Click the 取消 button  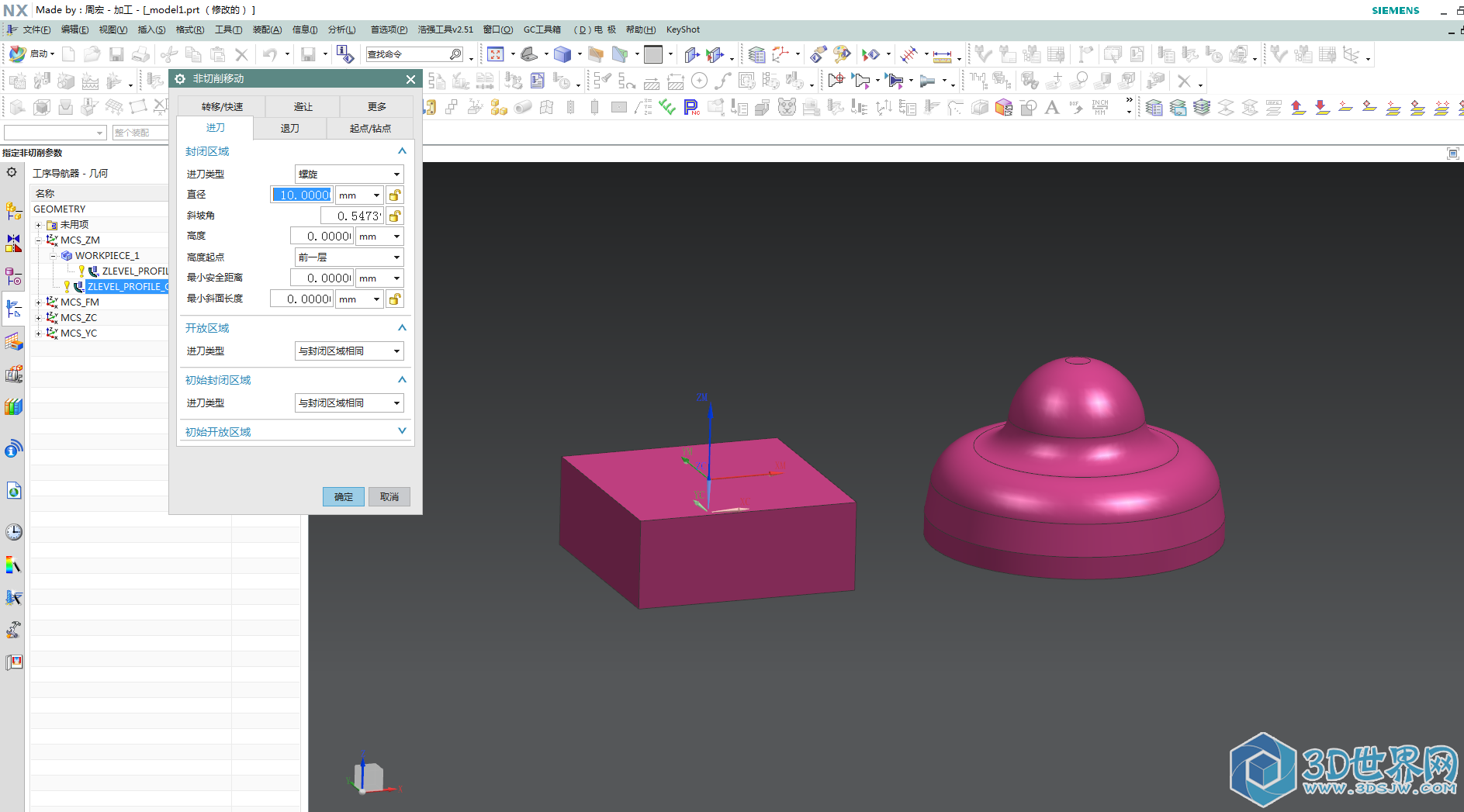pos(389,497)
